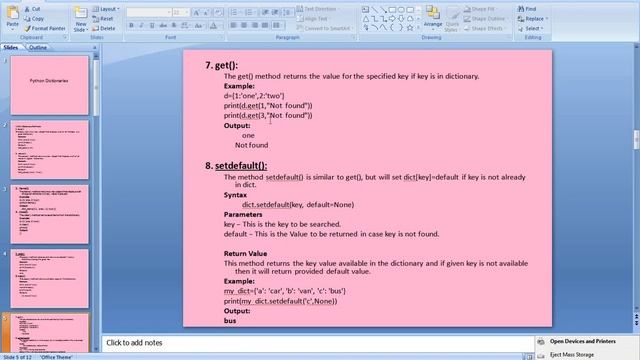Open Quick Styles gallery
The image size is (640, 360).
click(x=451, y=20)
